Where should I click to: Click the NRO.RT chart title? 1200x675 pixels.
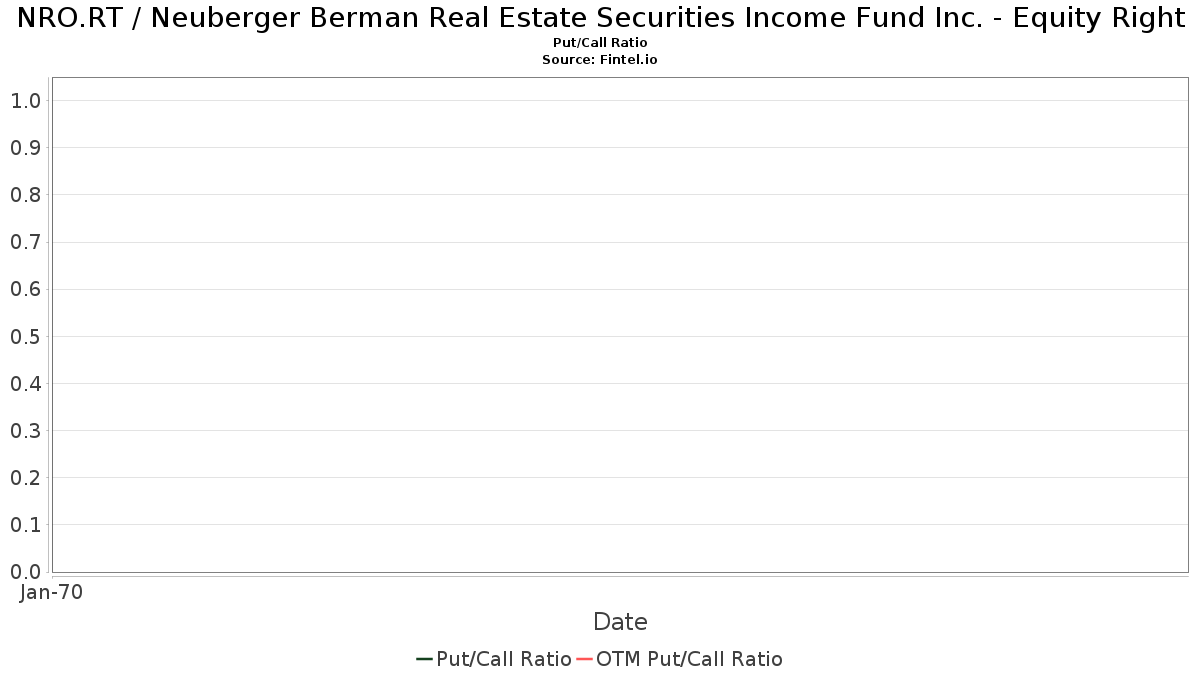pyautogui.click(x=600, y=19)
